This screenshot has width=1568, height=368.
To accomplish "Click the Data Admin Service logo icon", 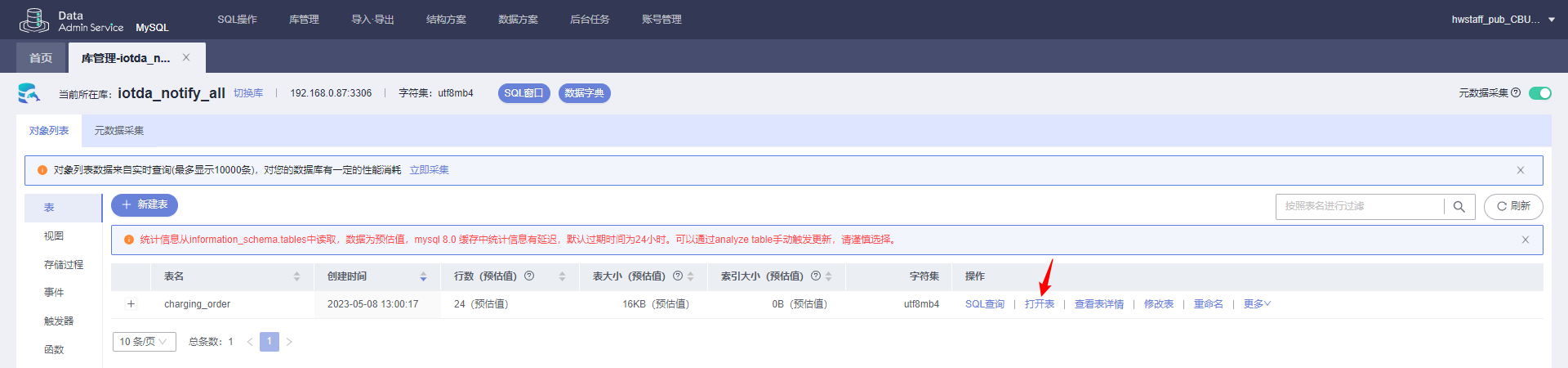I will pyautogui.click(x=33, y=20).
